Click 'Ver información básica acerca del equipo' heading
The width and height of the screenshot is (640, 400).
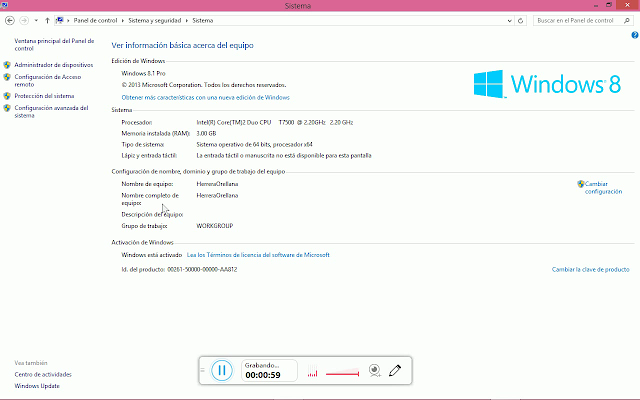tap(182, 45)
